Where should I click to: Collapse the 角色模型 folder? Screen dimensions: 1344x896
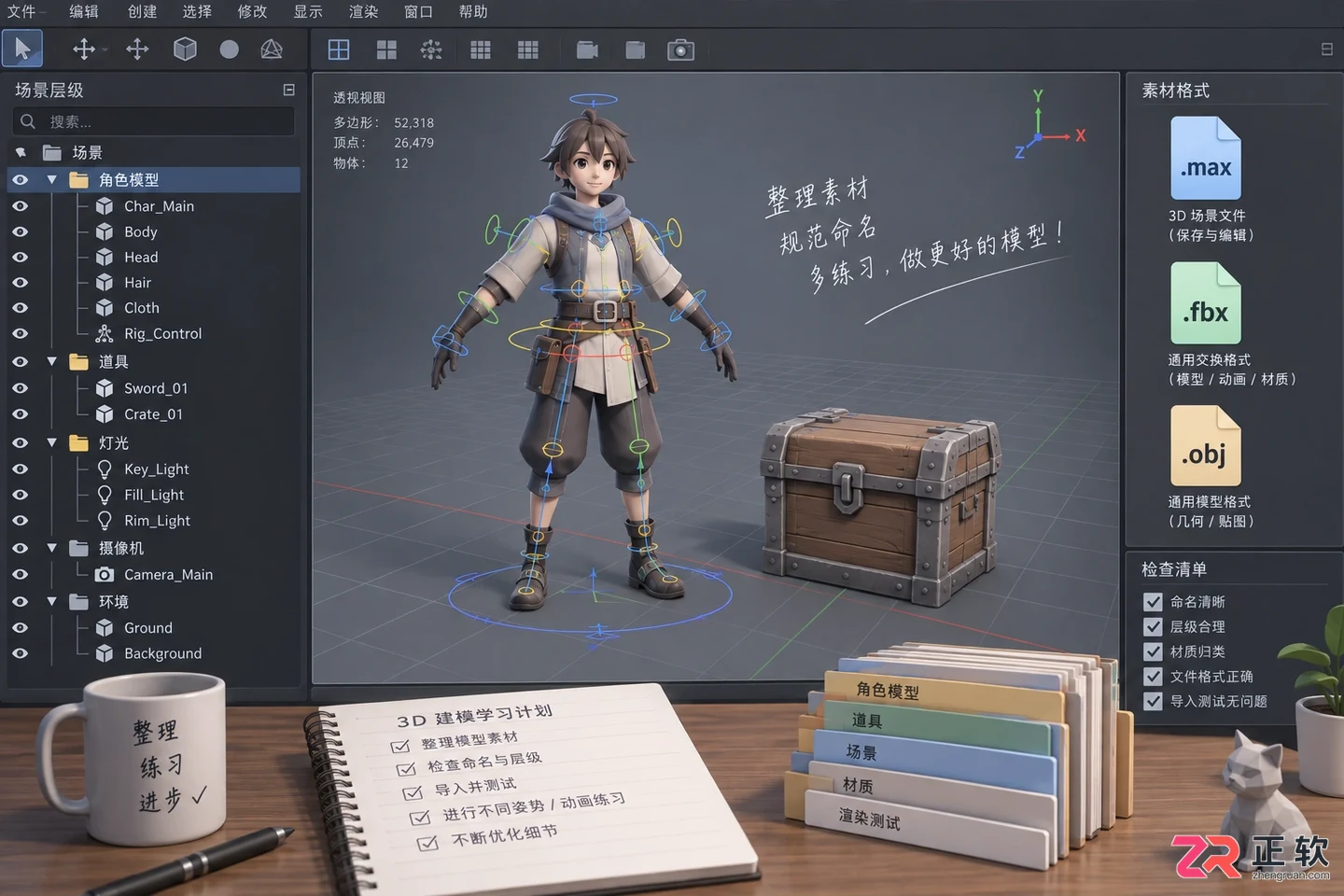52,179
